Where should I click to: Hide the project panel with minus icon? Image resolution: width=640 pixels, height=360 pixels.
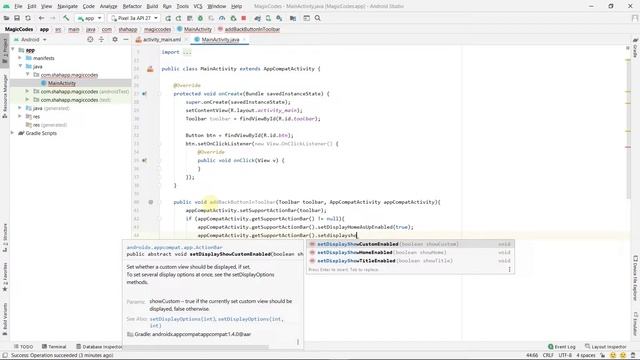(126, 40)
